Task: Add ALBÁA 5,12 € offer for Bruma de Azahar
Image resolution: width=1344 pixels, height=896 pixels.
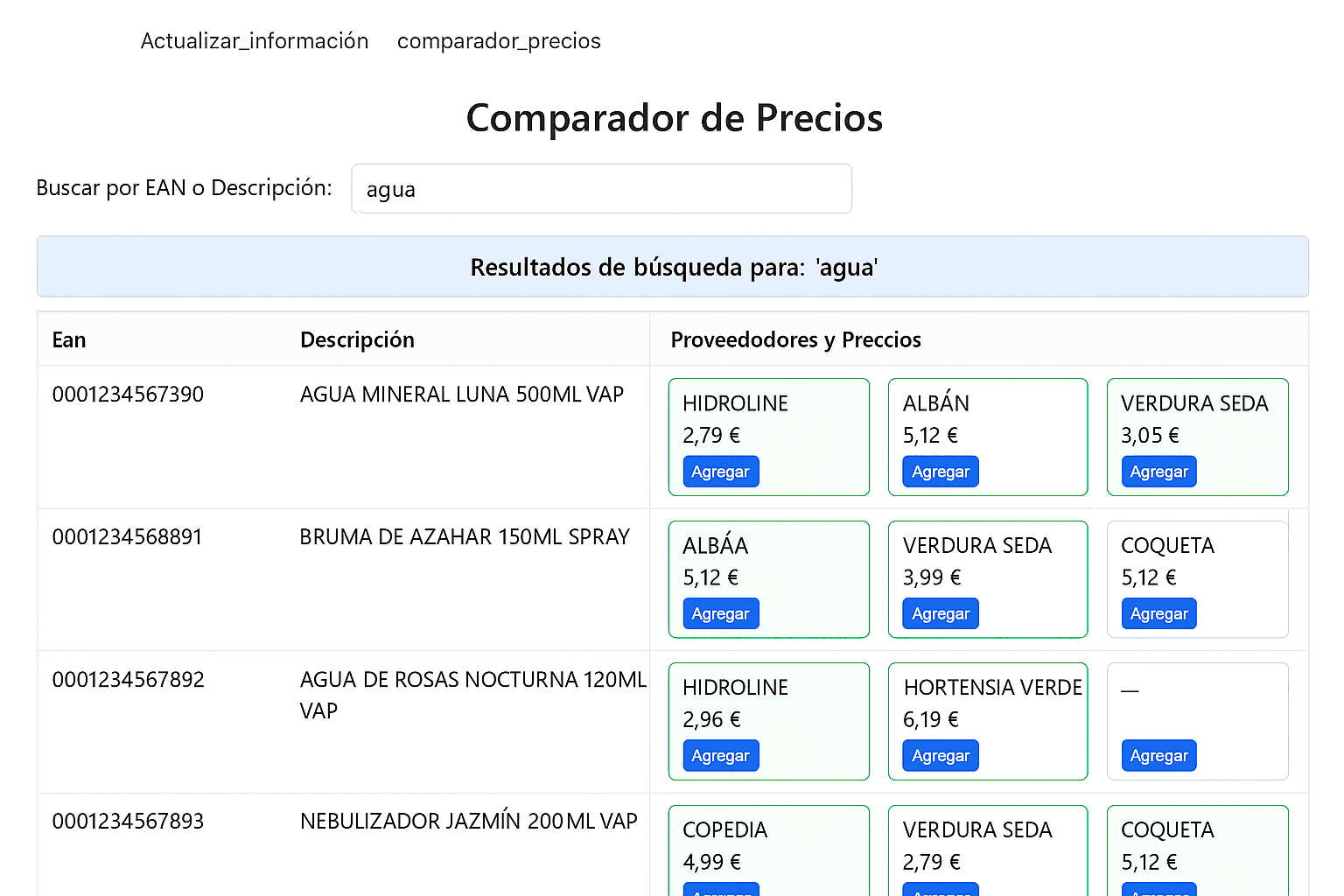Action: click(720, 614)
